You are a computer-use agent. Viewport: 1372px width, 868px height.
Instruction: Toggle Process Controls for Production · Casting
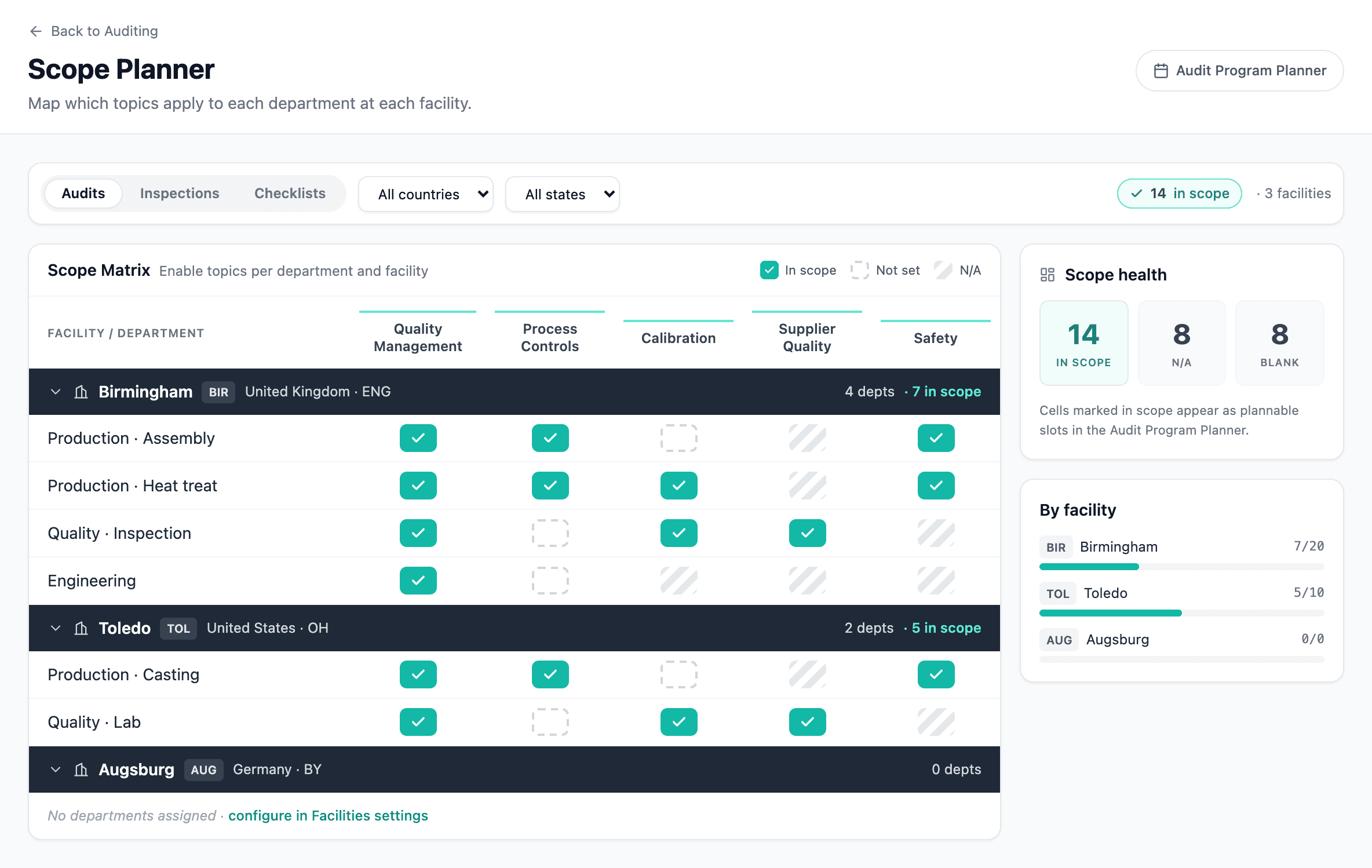click(x=550, y=674)
